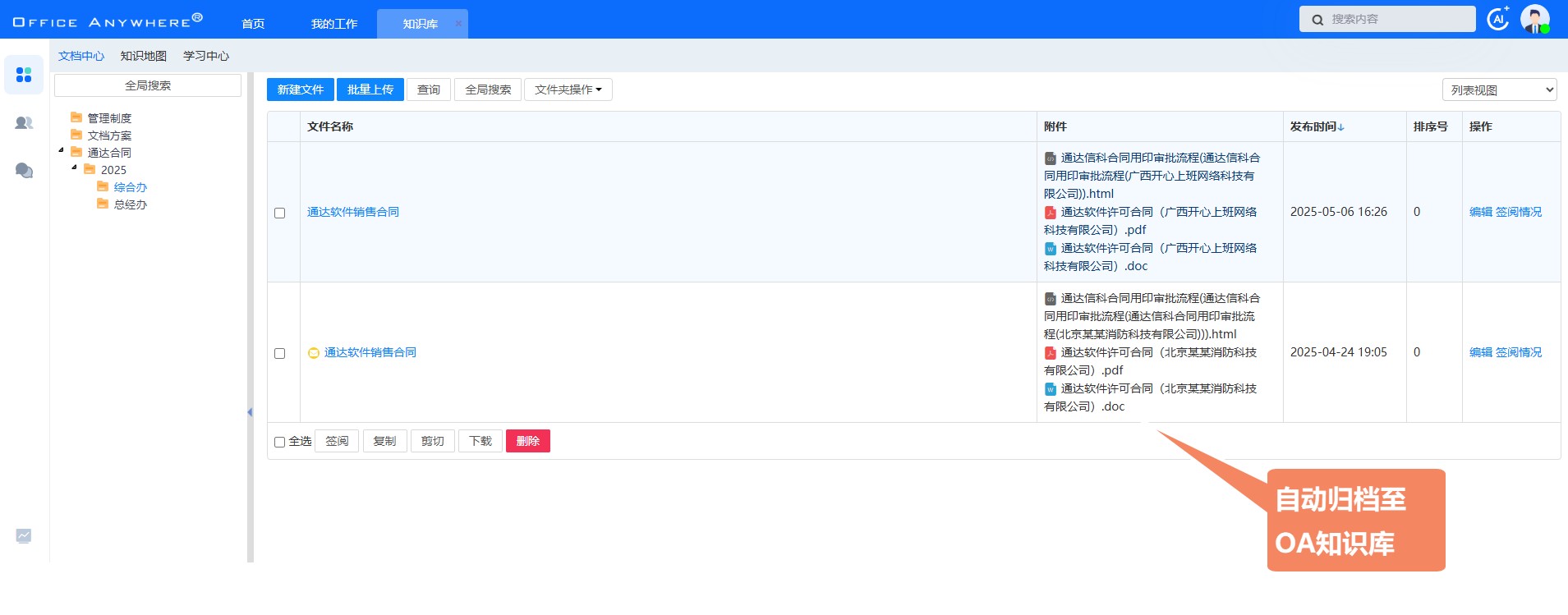The width and height of the screenshot is (1568, 615).
Task: Click the 文档方案 folder icon
Action: (76, 135)
